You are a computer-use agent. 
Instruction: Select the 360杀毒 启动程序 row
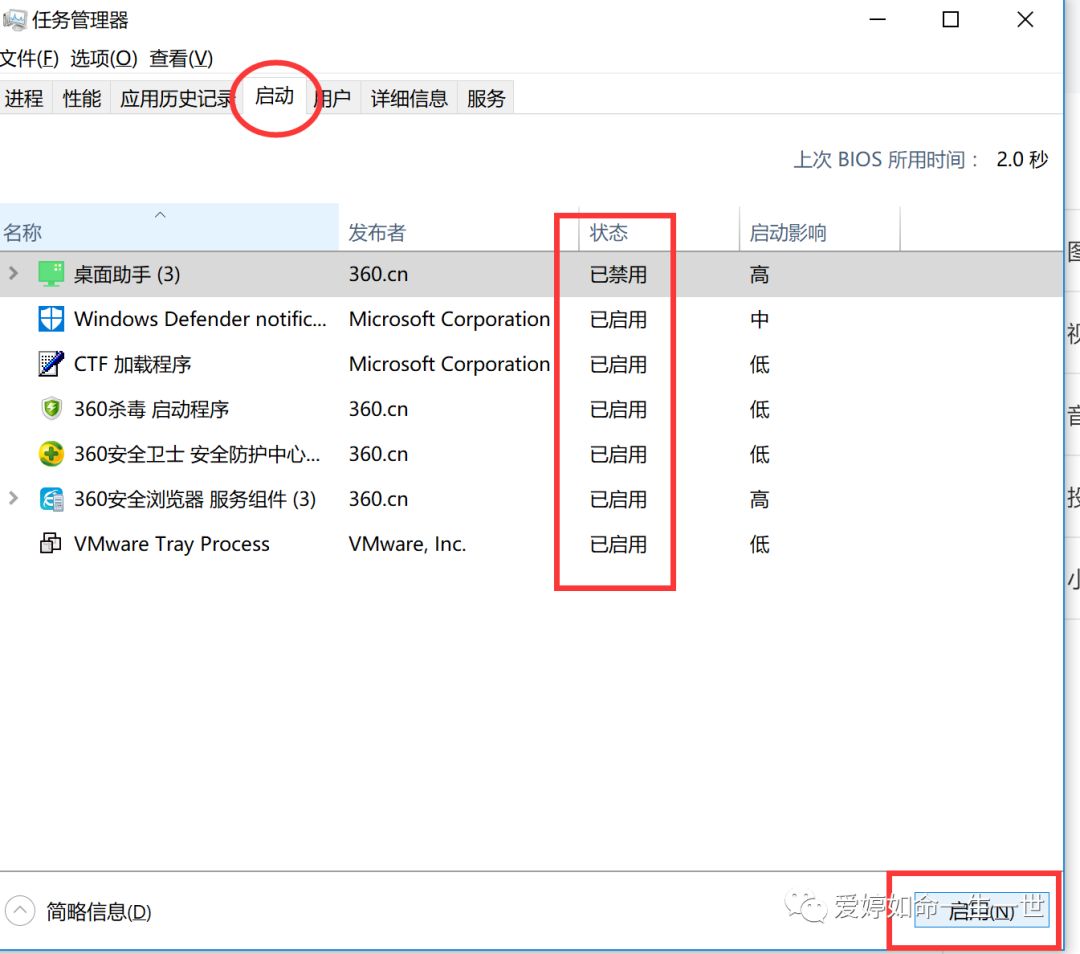[531, 409]
